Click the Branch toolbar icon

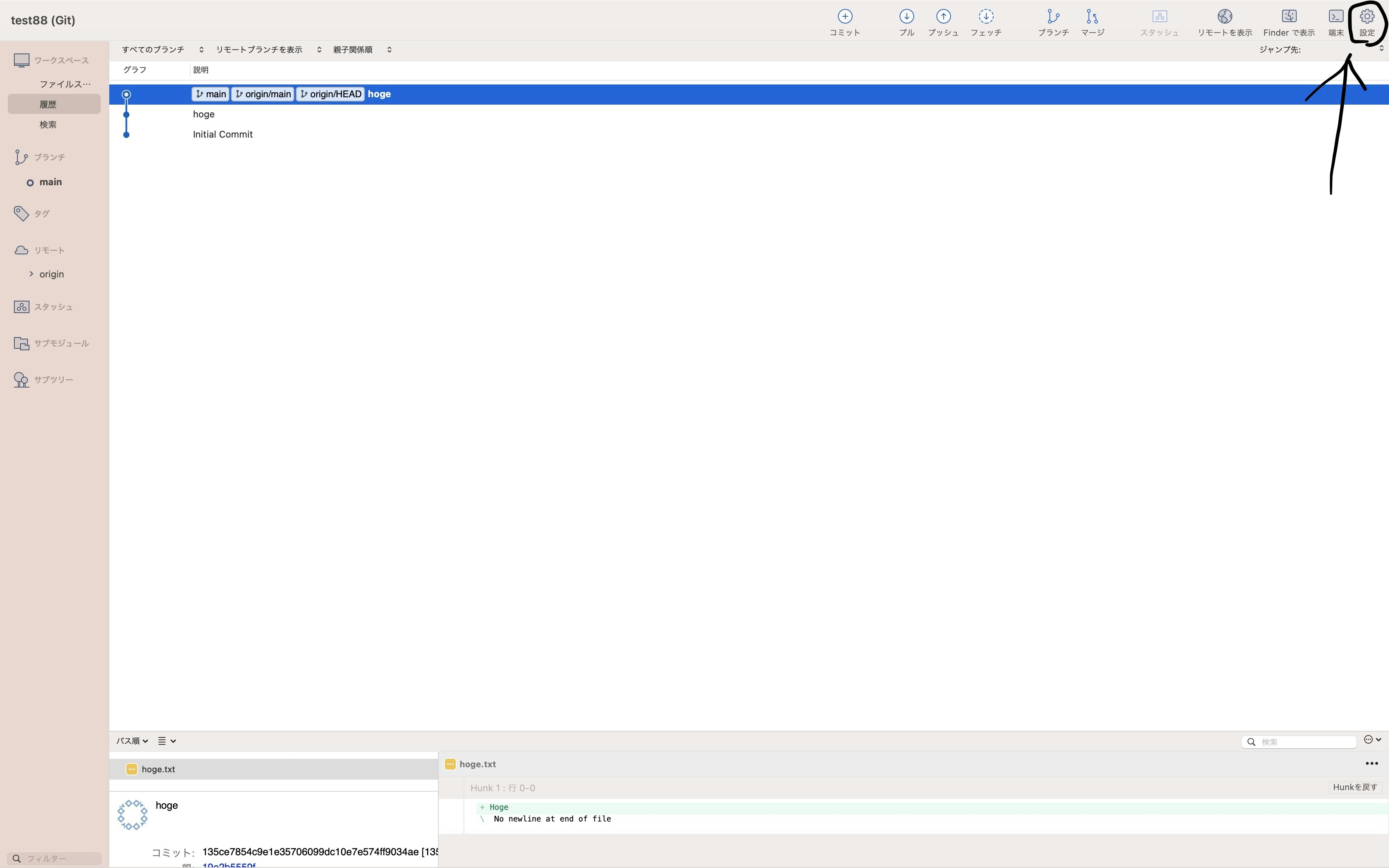[1053, 17]
